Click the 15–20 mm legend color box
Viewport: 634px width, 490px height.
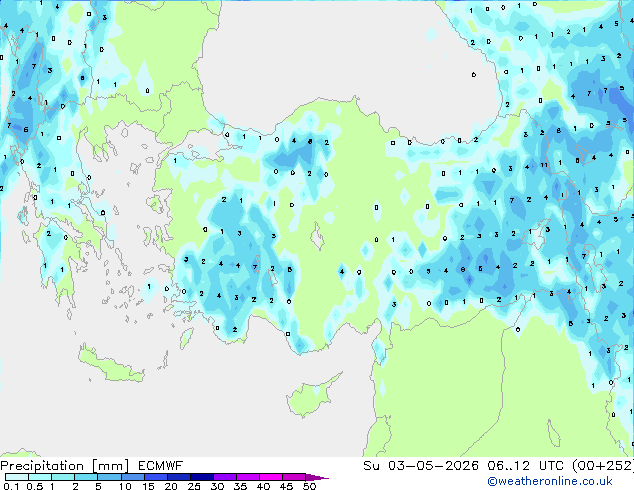click(155, 477)
